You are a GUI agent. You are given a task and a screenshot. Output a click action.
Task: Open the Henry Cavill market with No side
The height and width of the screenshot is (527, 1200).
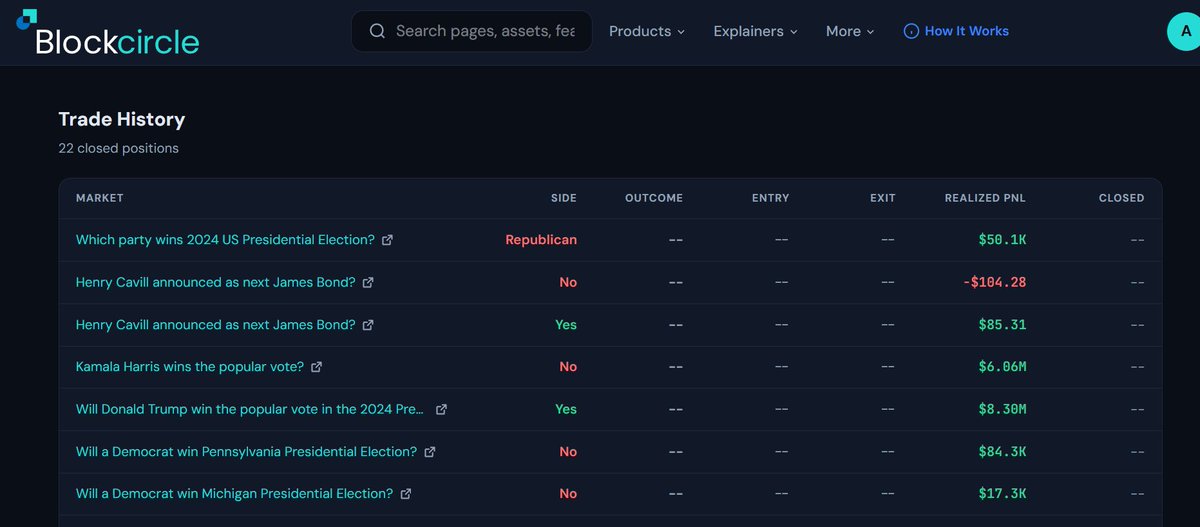coord(215,282)
